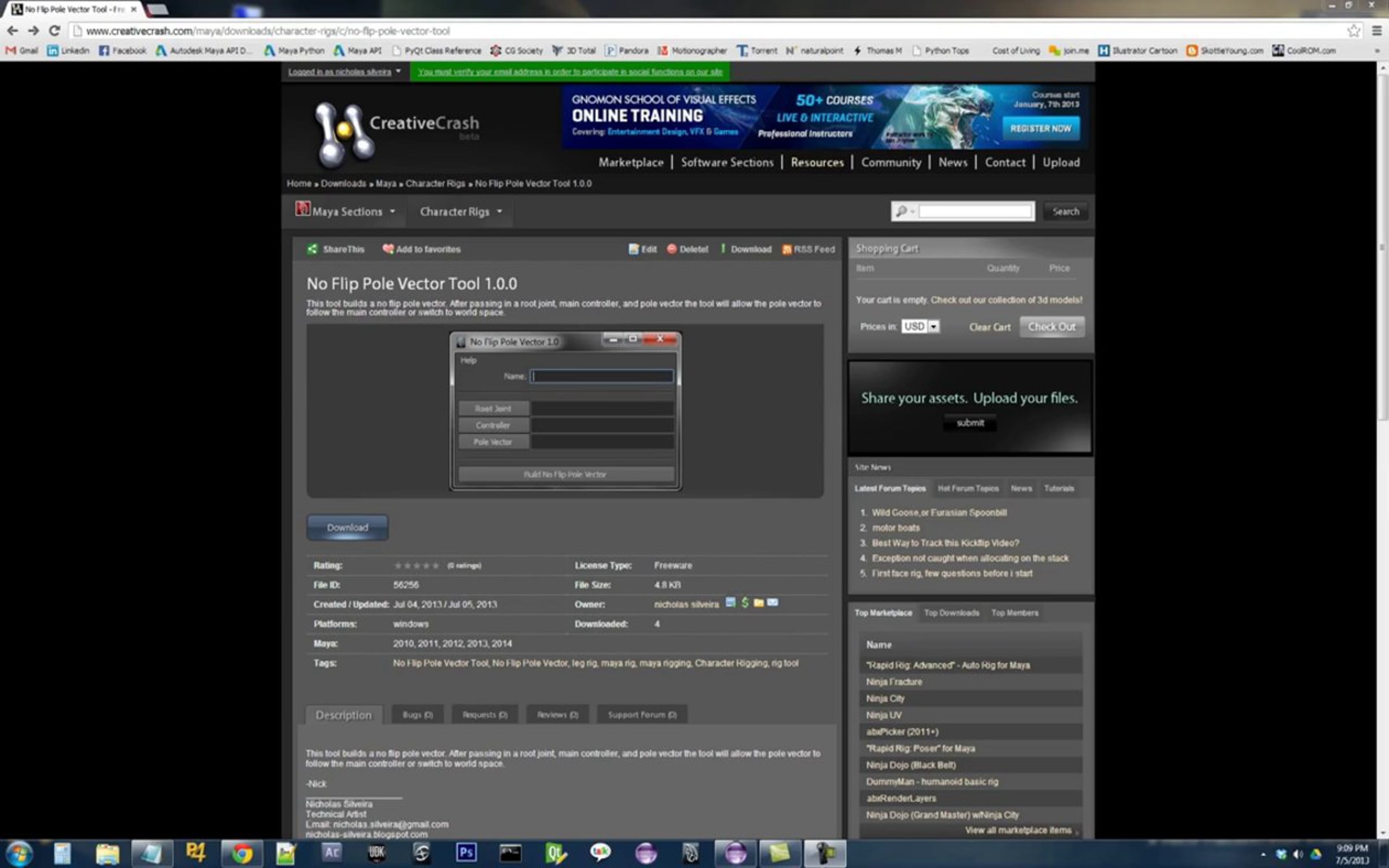Open the file explorer taskbar icon
Image resolution: width=1389 pixels, height=868 pixels.
(x=107, y=854)
